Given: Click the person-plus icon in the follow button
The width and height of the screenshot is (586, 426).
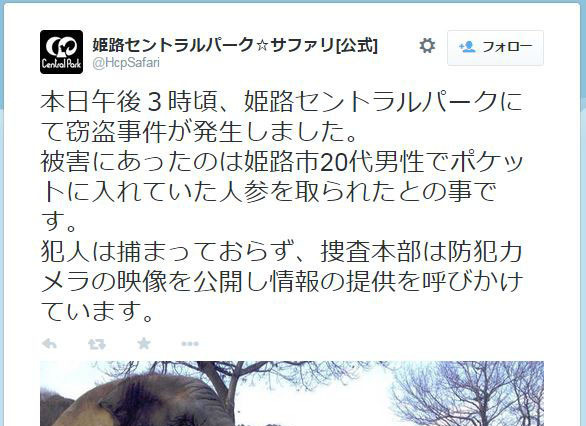Looking at the screenshot, I should pos(467,47).
